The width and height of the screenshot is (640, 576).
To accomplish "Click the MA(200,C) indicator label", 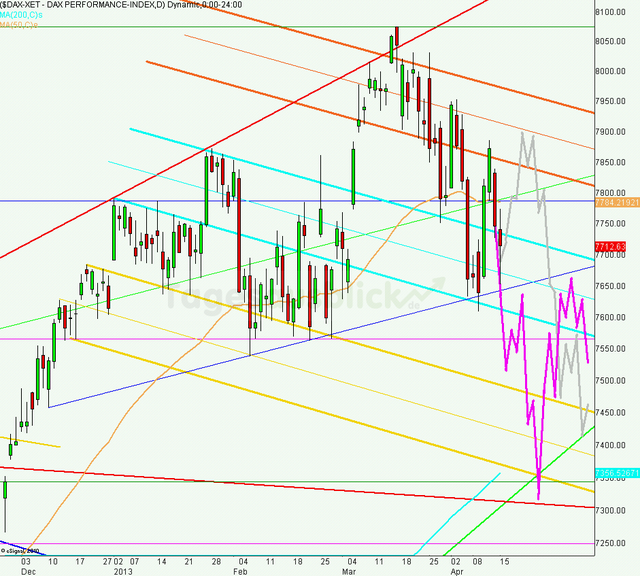I will coord(22,14).
